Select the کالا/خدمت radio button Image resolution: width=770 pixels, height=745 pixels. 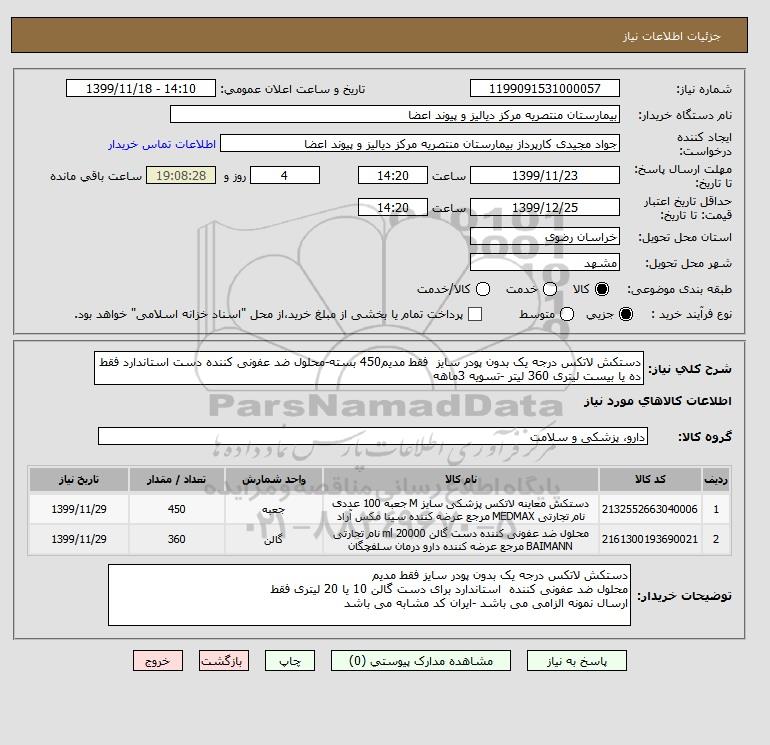483,289
